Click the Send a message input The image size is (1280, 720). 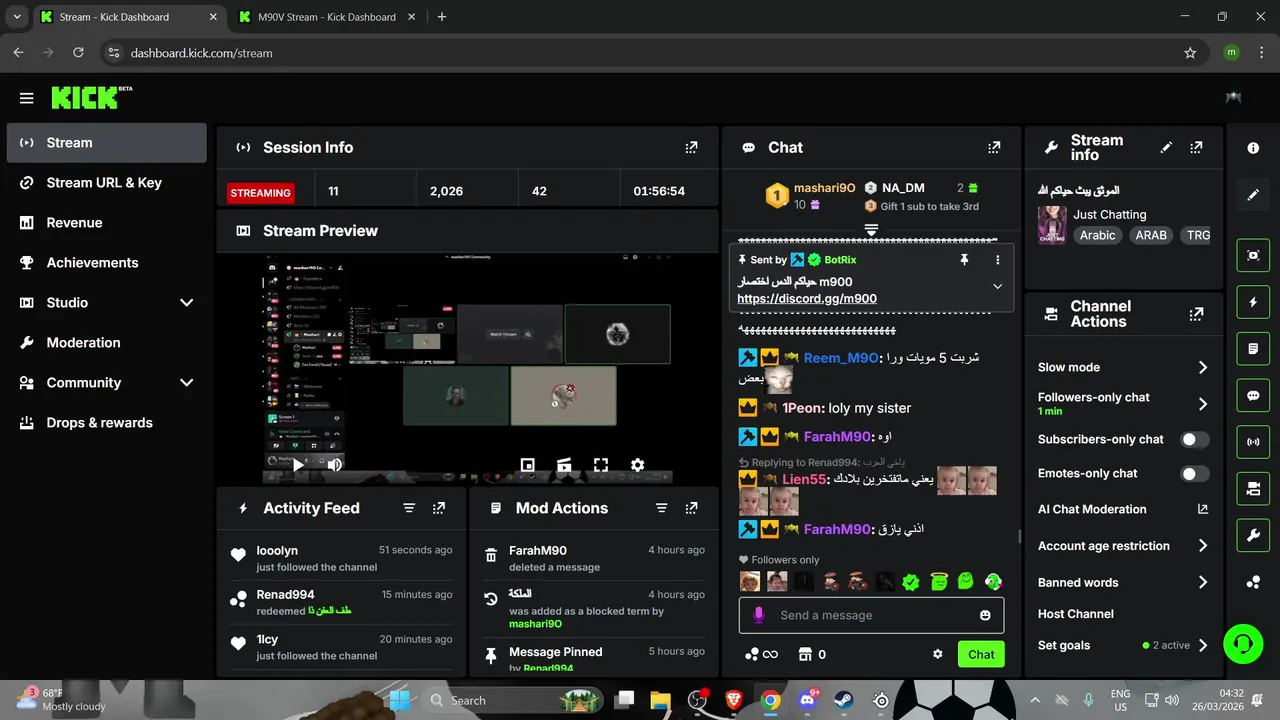[x=871, y=615]
